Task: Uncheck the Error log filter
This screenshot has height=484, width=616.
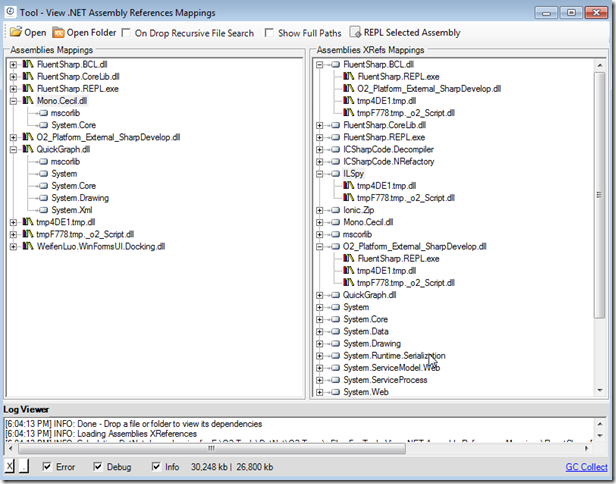Action: 47,466
